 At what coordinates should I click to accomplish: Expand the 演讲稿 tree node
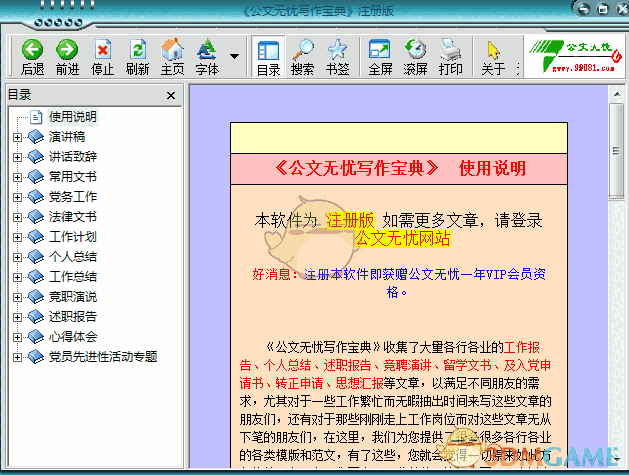pos(17,137)
